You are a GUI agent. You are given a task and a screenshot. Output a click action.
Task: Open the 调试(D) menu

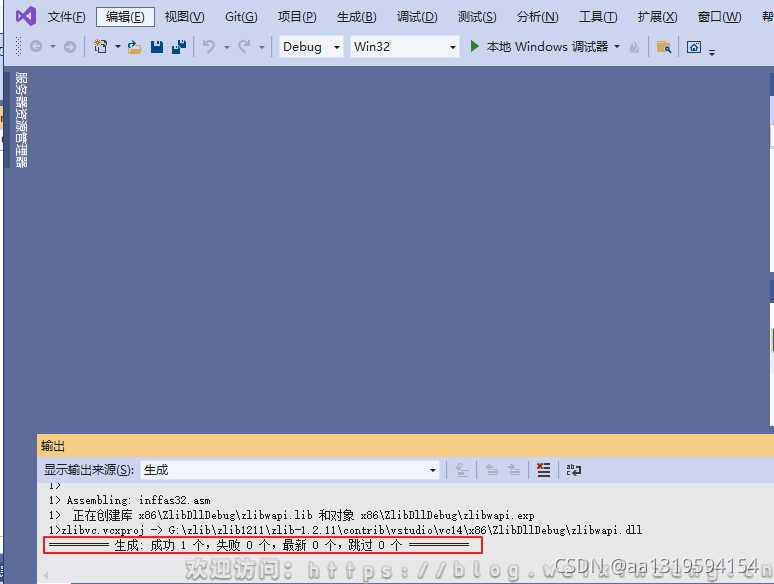tap(417, 17)
